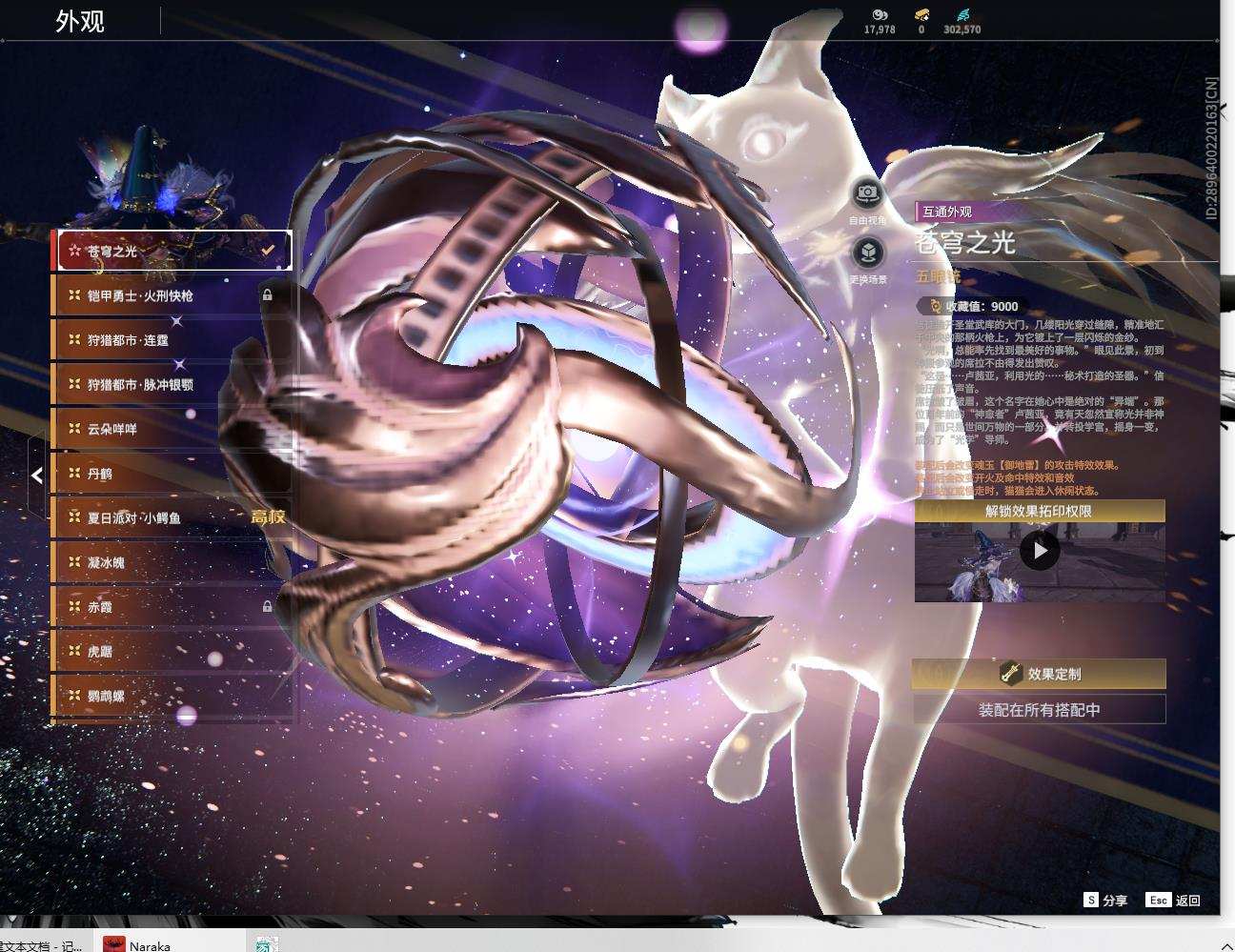The image size is (1235, 952).
Task: Click the 自由视角 free camera icon
Action: [x=867, y=193]
